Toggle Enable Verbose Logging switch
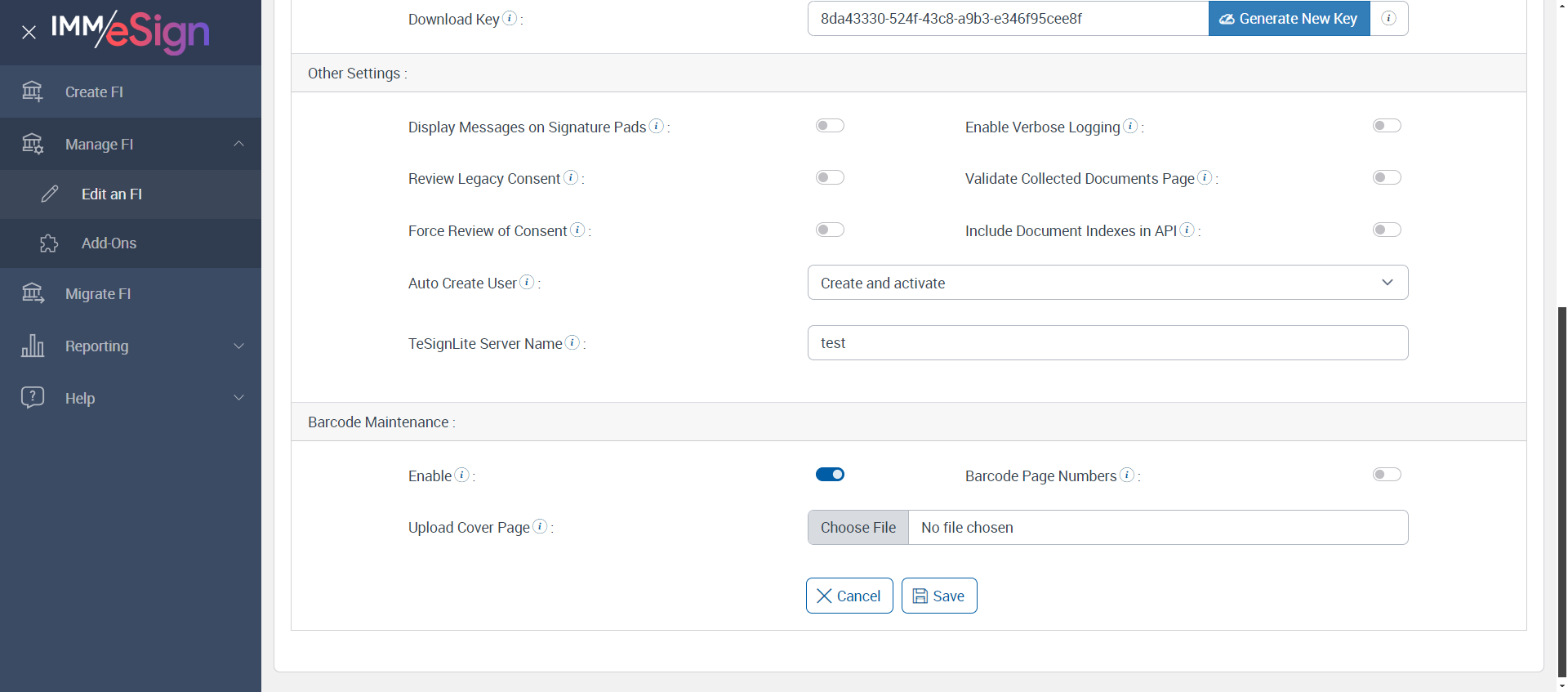Image resolution: width=1568 pixels, height=692 pixels. (x=1387, y=126)
